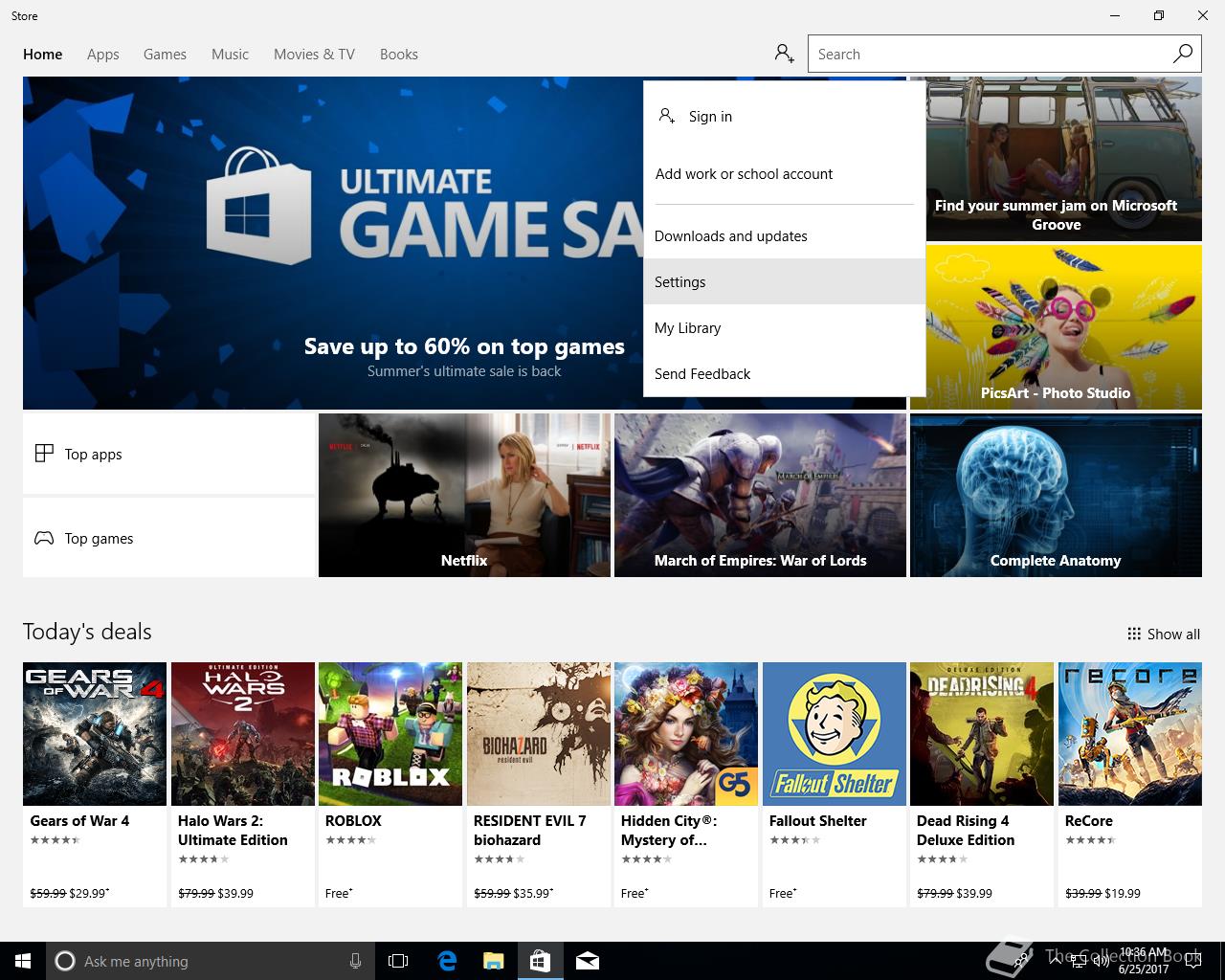Switch to the Apps tab
Viewport: 1225px width, 980px height.
point(103,55)
